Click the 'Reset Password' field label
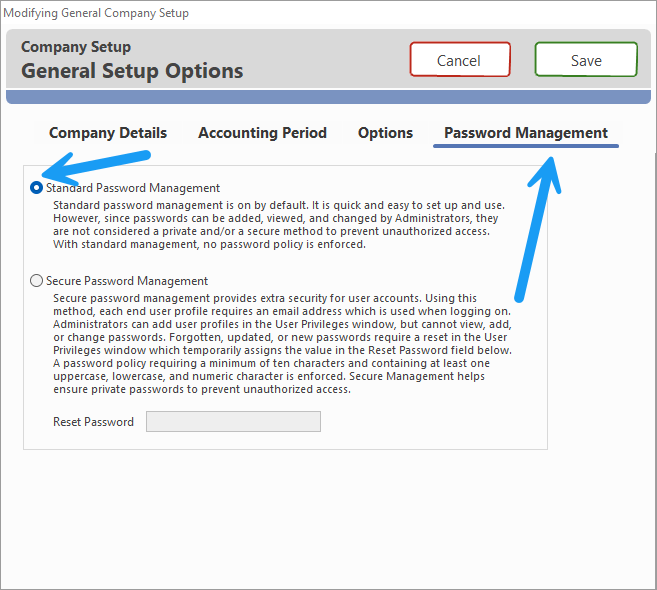This screenshot has width=657, height=590. pos(93,422)
